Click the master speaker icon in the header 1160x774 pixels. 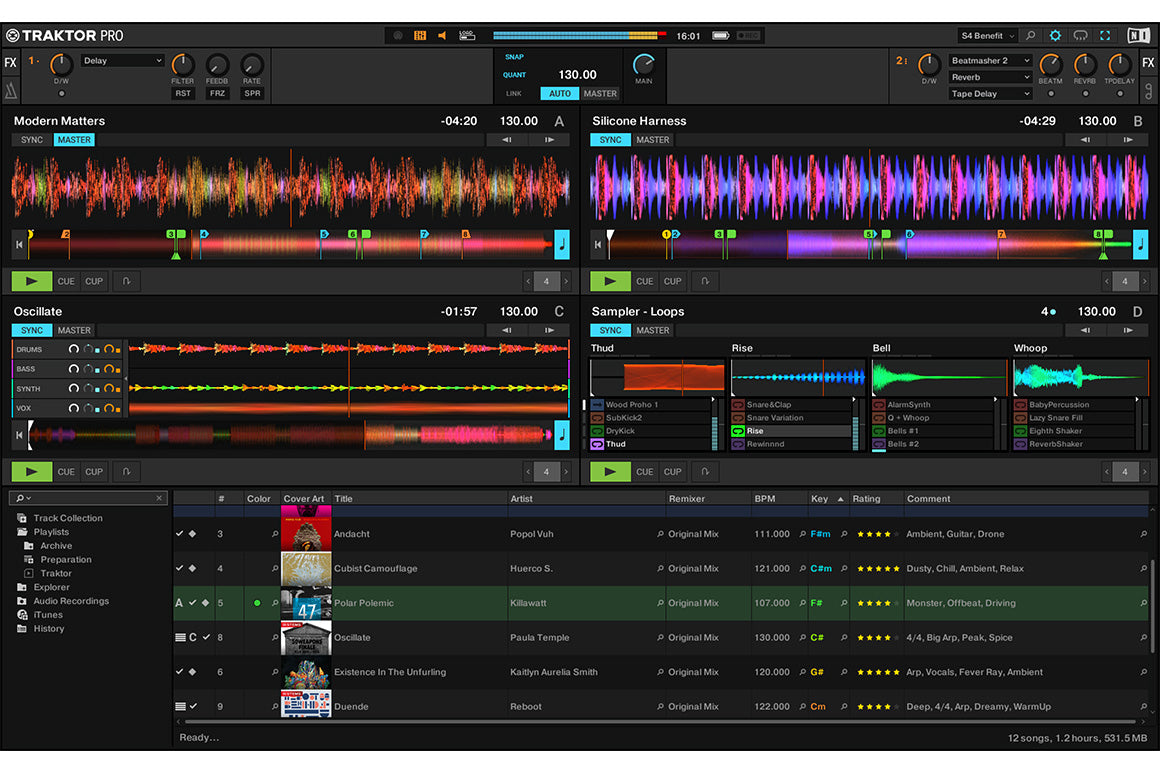click(442, 34)
